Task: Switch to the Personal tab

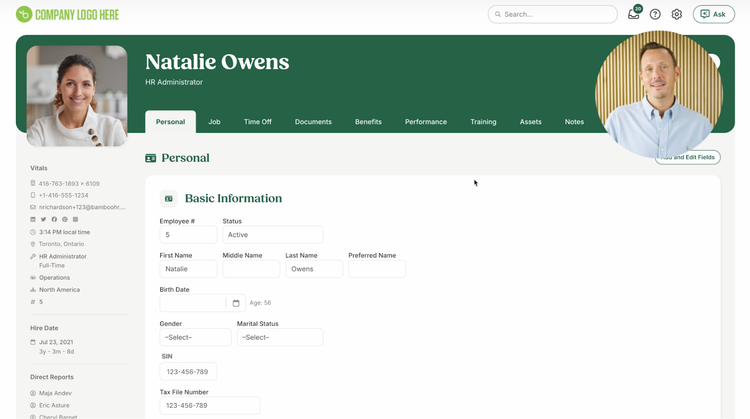Action: point(170,122)
